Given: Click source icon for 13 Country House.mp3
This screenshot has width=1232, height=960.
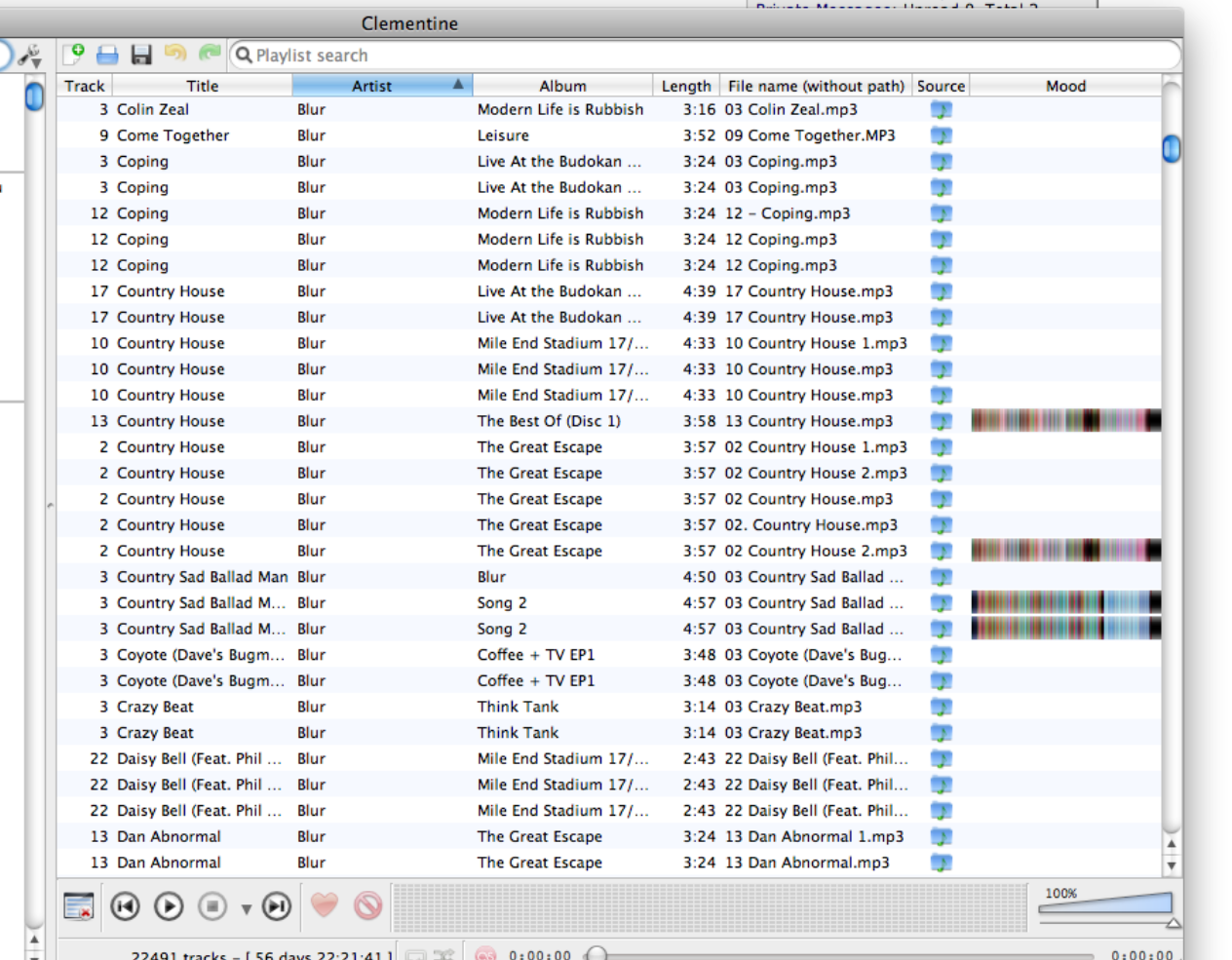Looking at the screenshot, I should click(x=941, y=421).
